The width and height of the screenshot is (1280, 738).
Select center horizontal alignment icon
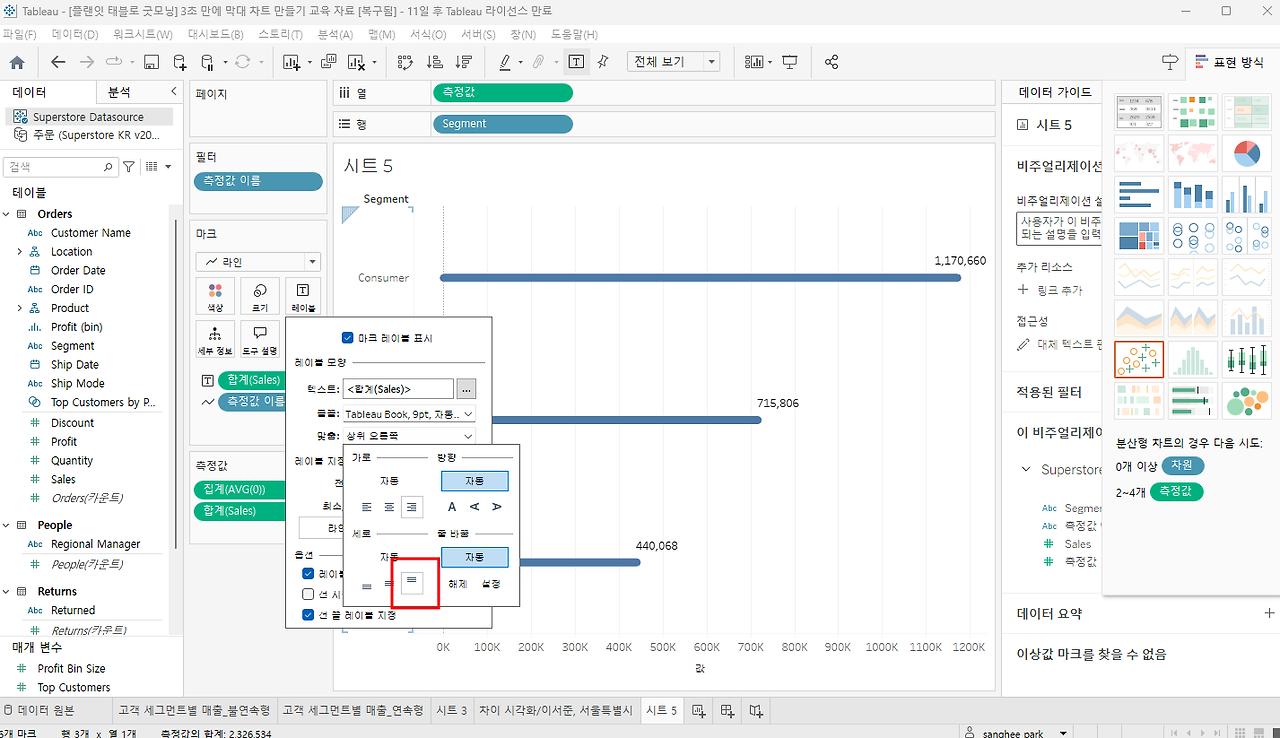coord(389,507)
